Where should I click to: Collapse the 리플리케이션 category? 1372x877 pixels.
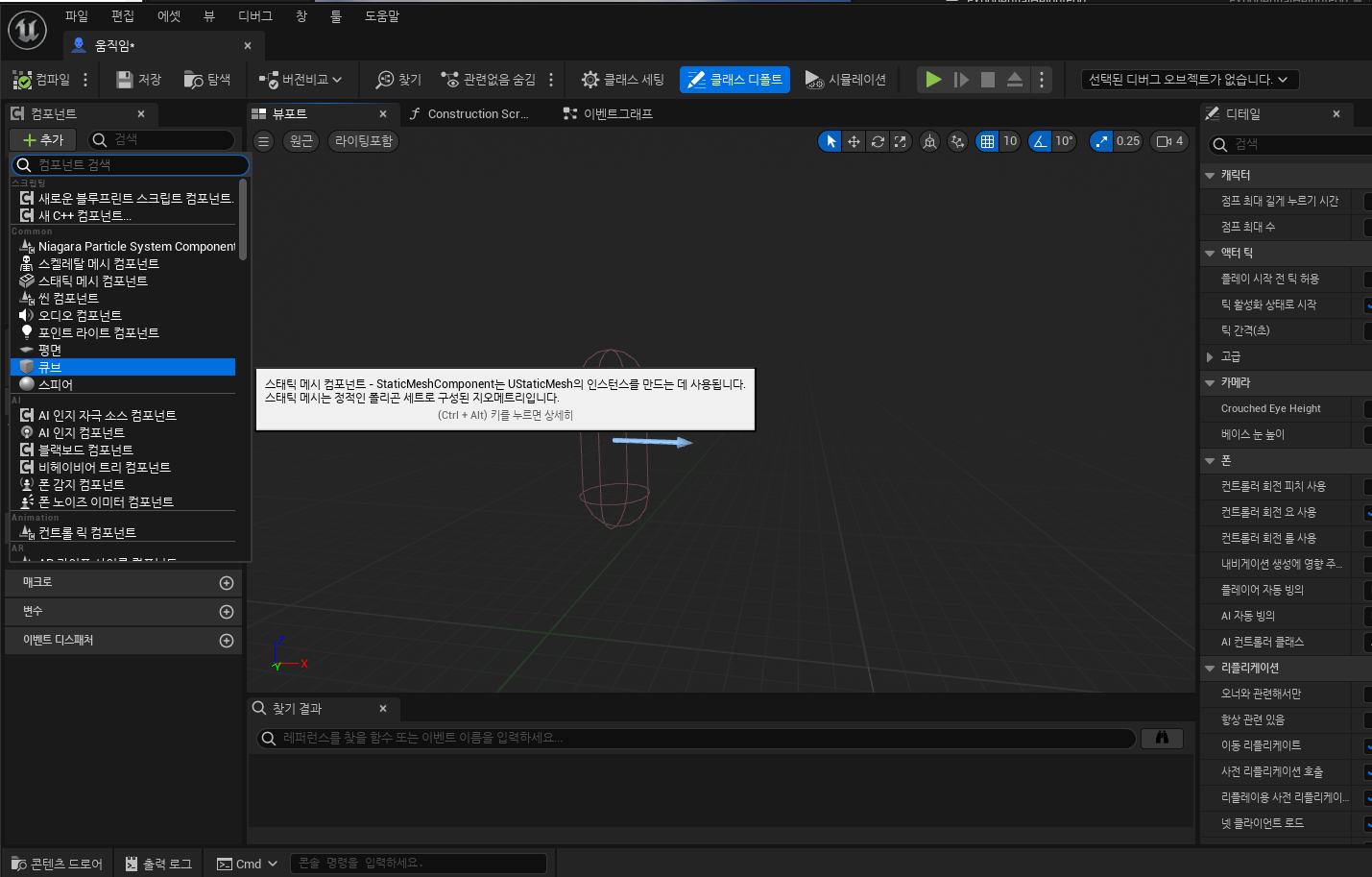[x=1210, y=669]
